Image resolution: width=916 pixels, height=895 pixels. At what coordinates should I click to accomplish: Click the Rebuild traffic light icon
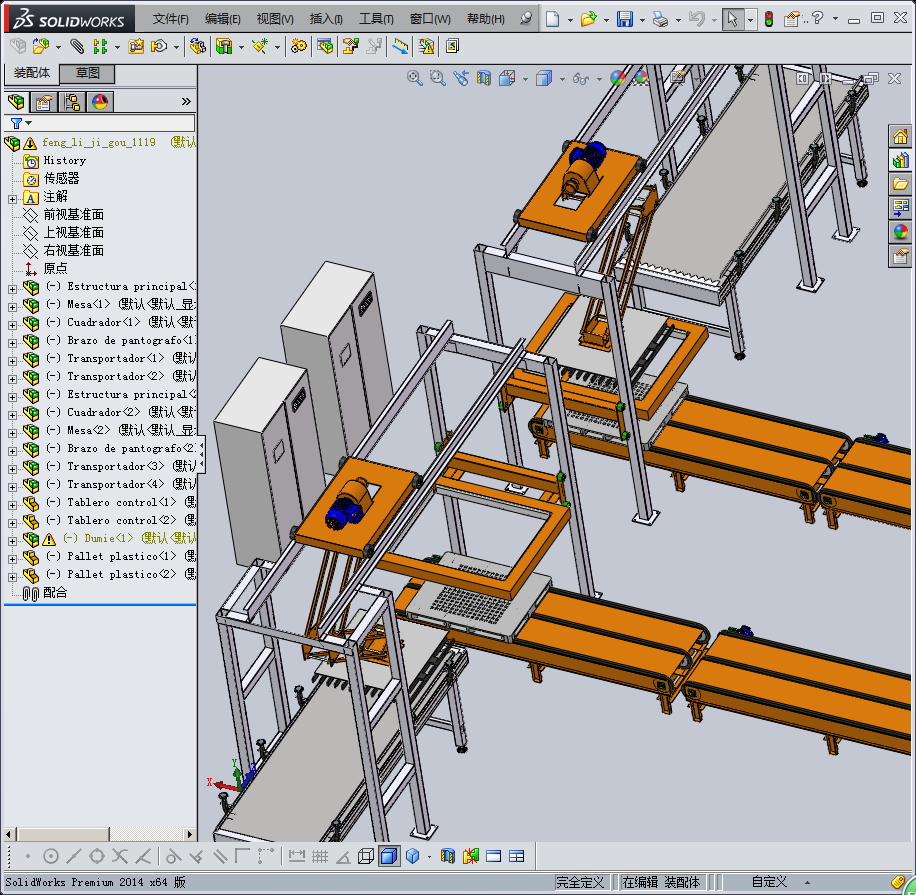769,19
